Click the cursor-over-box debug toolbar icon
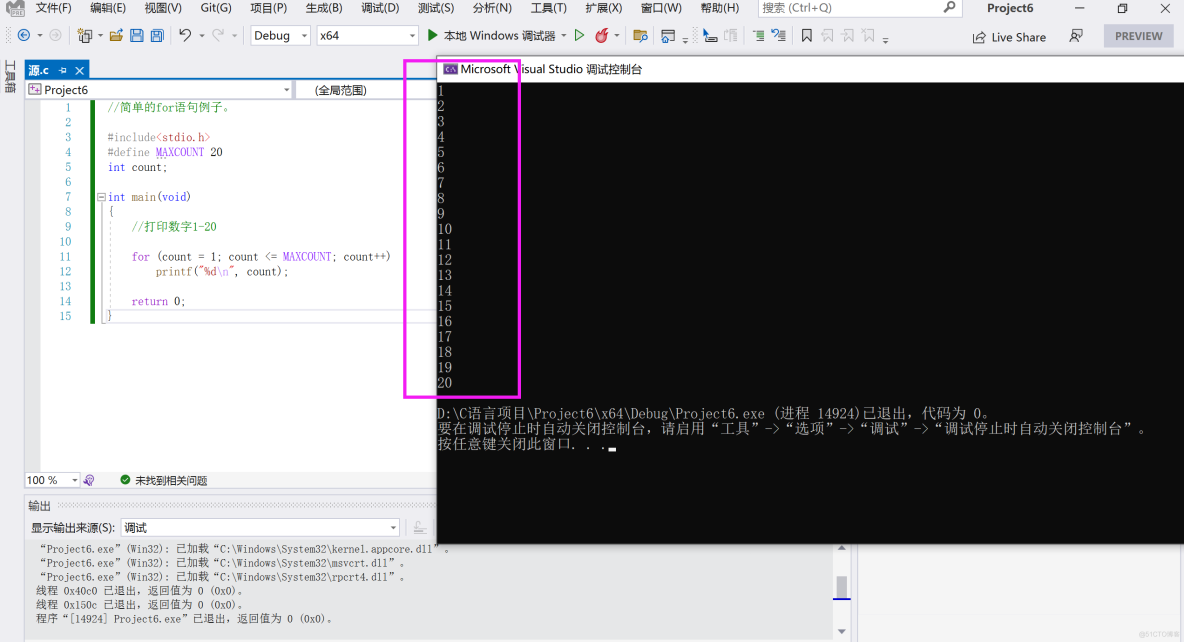This screenshot has width=1184, height=642. tap(710, 35)
